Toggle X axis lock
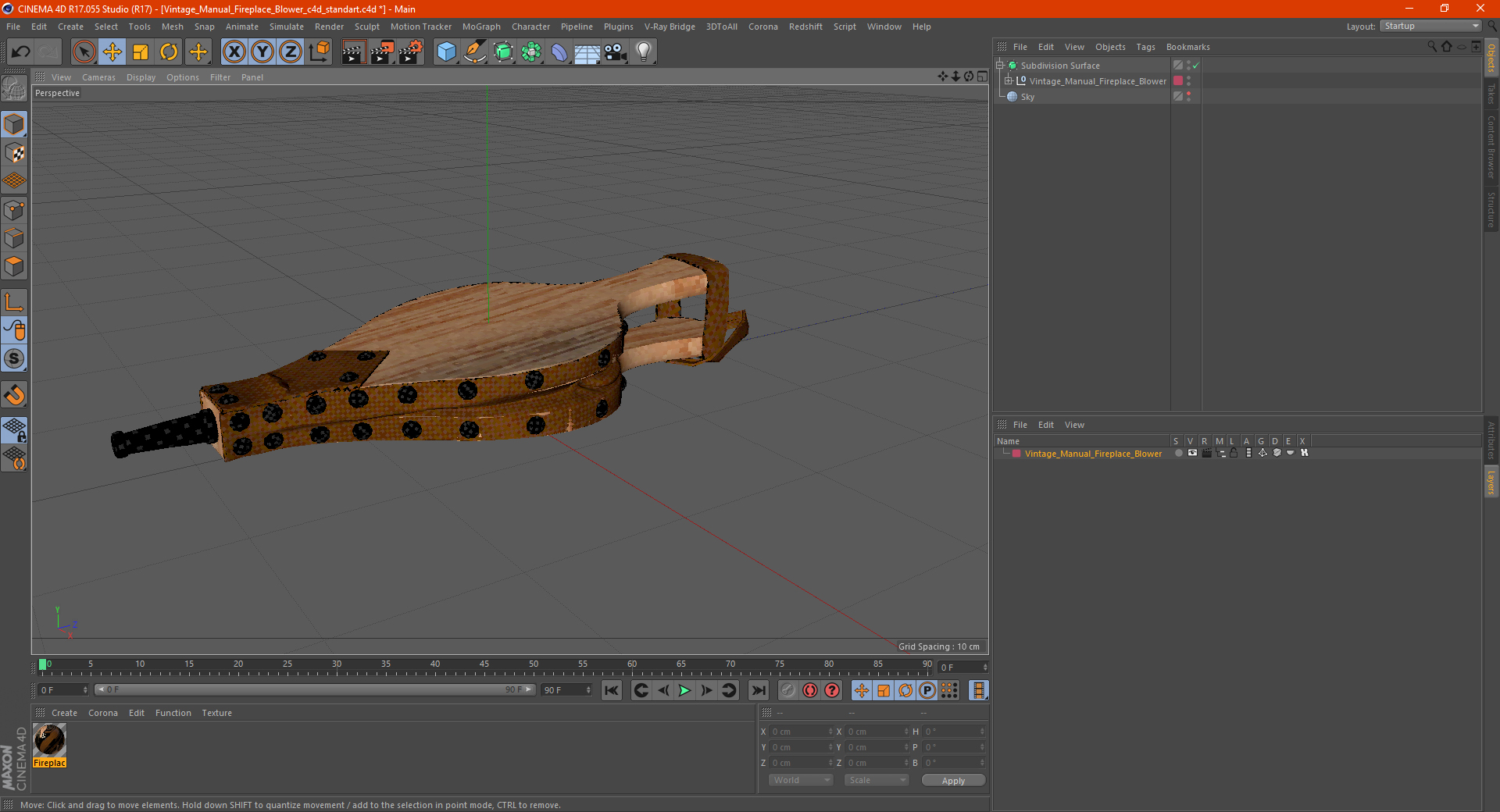 (234, 52)
